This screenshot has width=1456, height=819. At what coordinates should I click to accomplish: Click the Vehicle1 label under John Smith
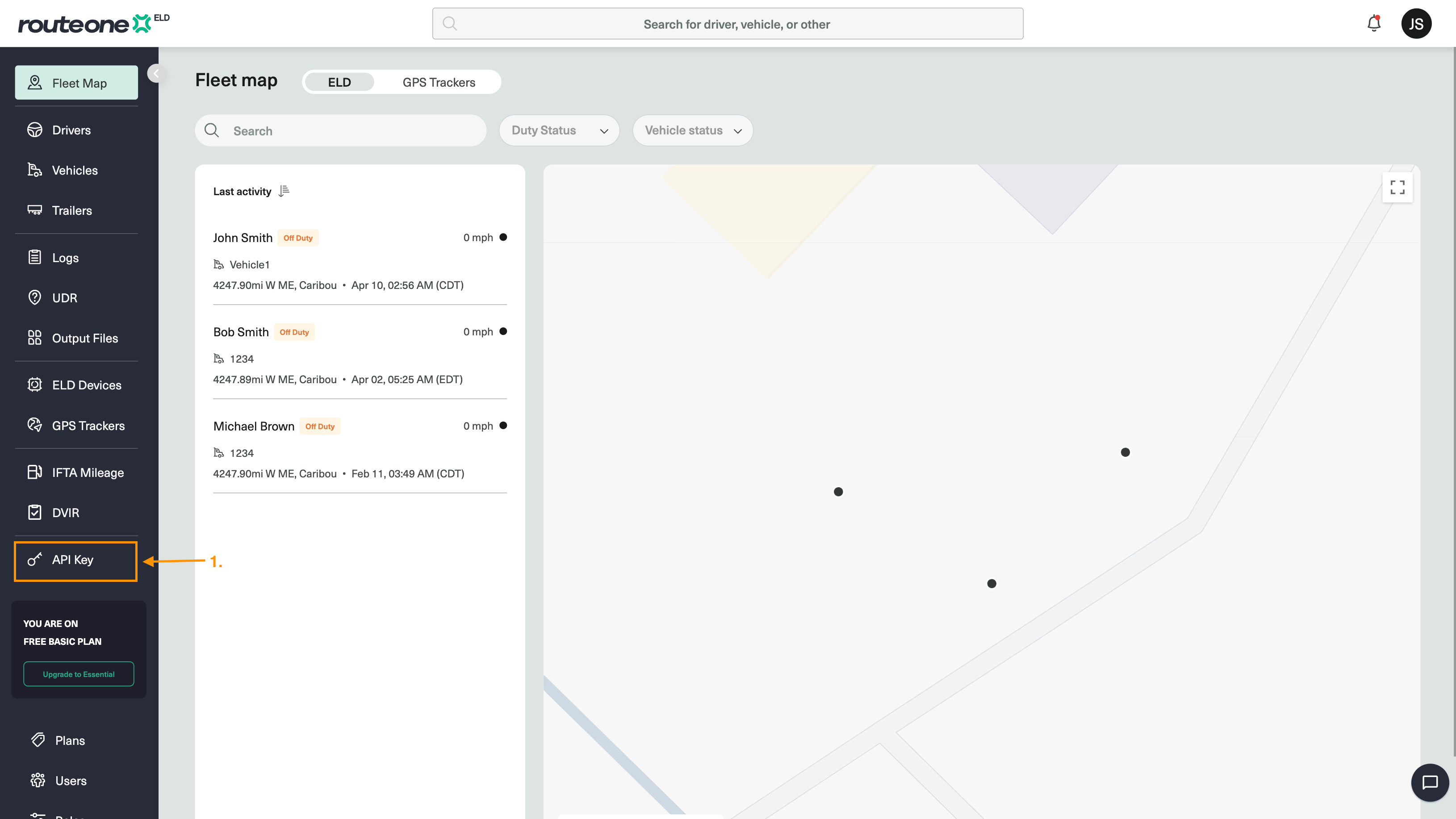[x=250, y=264]
